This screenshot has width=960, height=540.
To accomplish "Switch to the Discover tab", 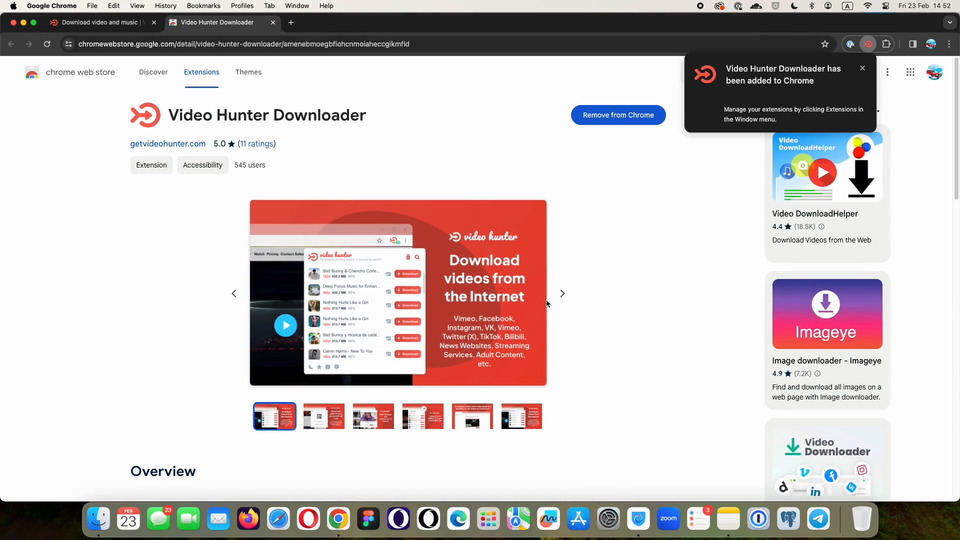I will point(153,72).
